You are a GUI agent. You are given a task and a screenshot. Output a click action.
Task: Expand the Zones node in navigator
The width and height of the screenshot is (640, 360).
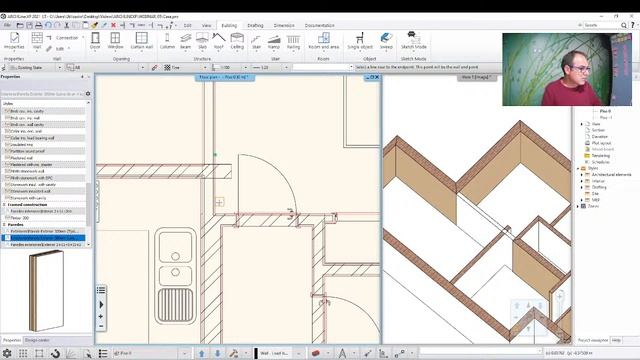coord(578,206)
